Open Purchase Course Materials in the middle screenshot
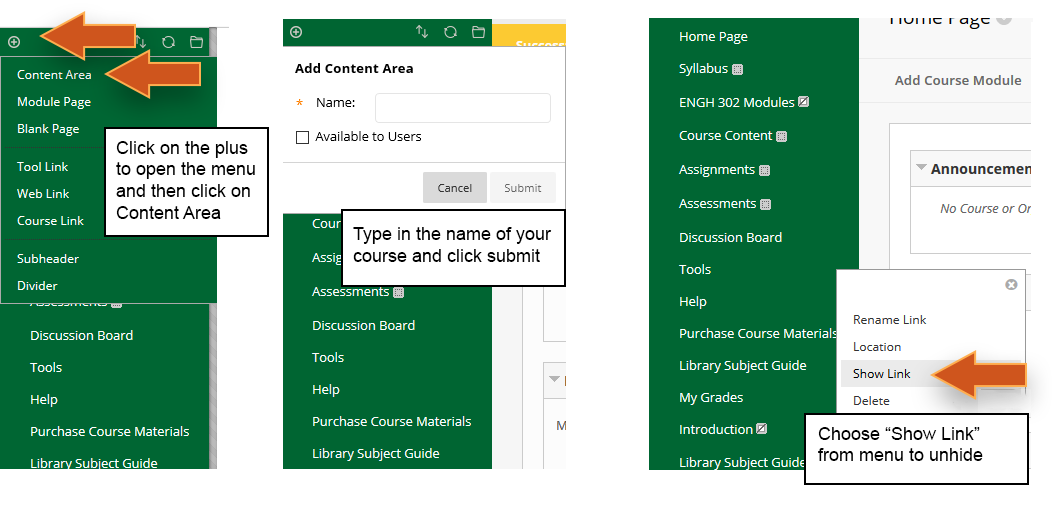This screenshot has width=1064, height=514. pos(392,421)
